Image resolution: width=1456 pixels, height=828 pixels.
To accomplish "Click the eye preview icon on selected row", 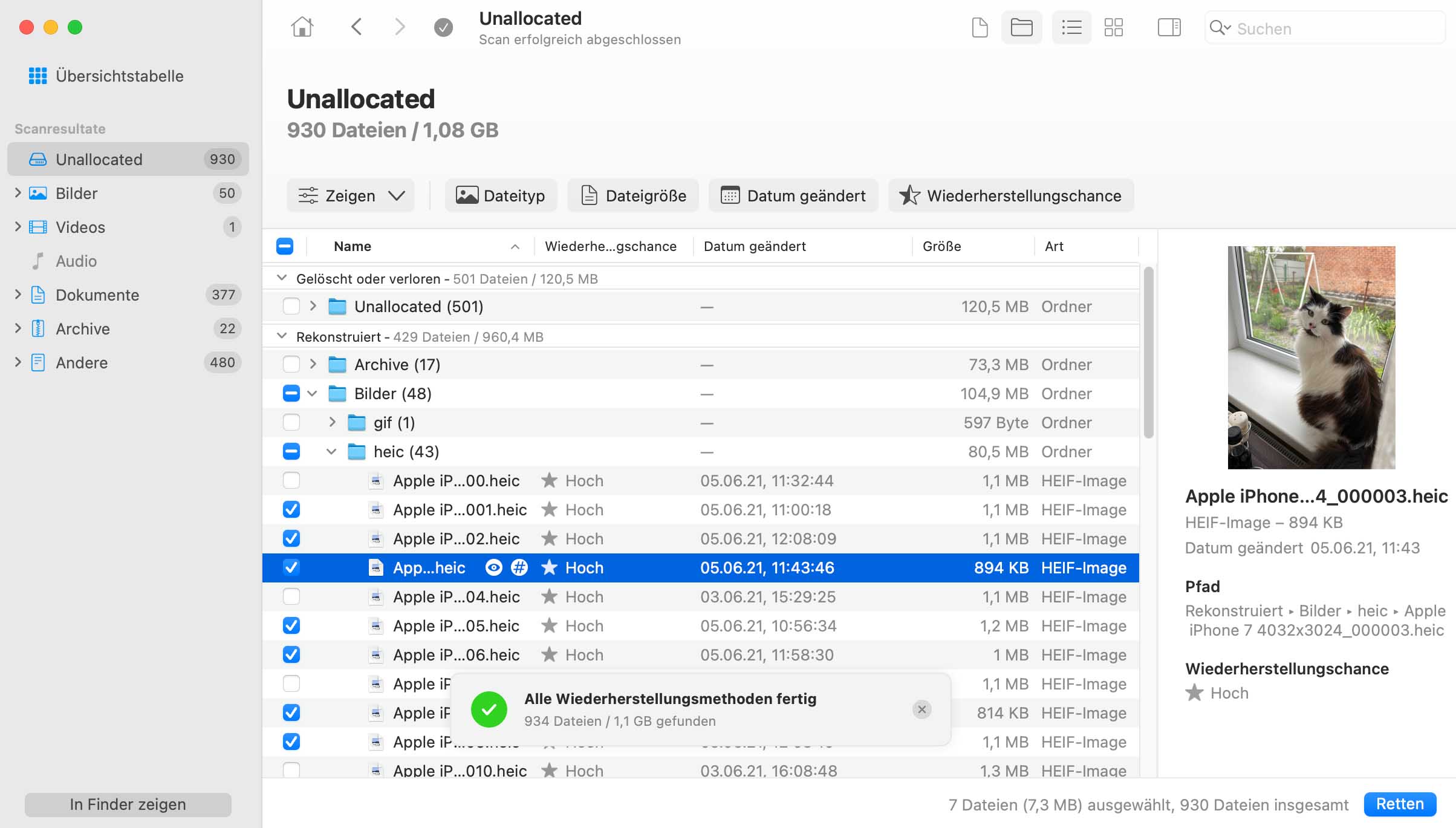I will pyautogui.click(x=494, y=567).
